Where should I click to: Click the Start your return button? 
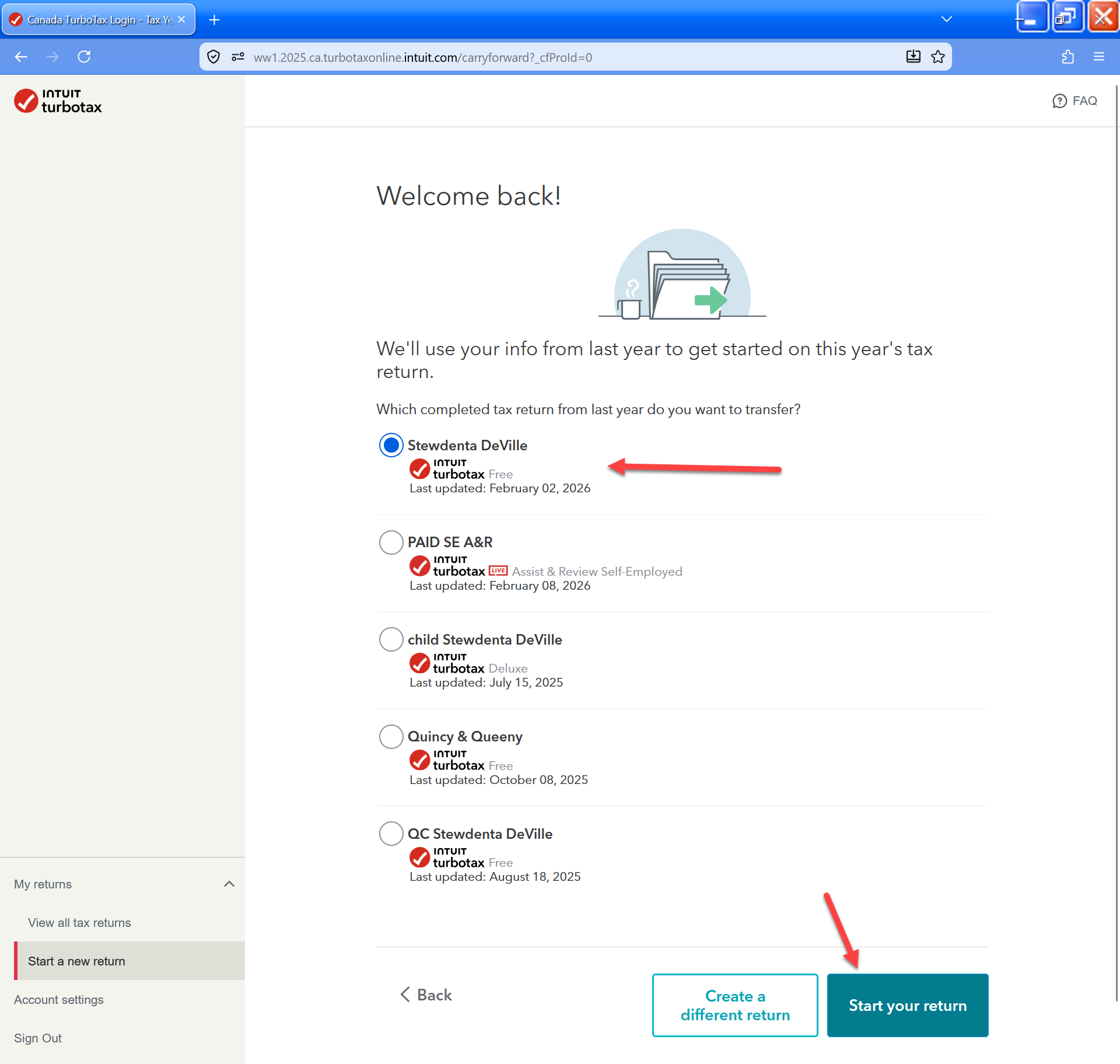(907, 1005)
